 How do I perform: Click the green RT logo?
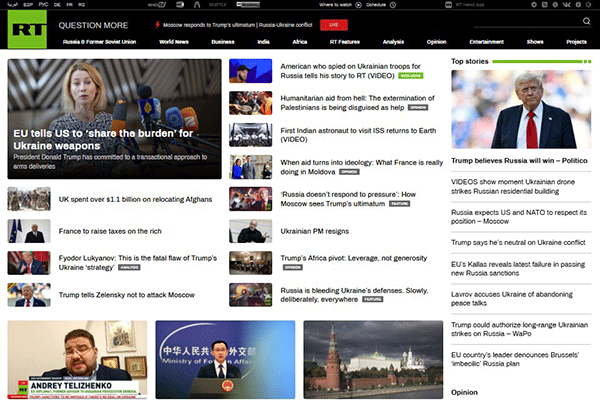(x=27, y=29)
